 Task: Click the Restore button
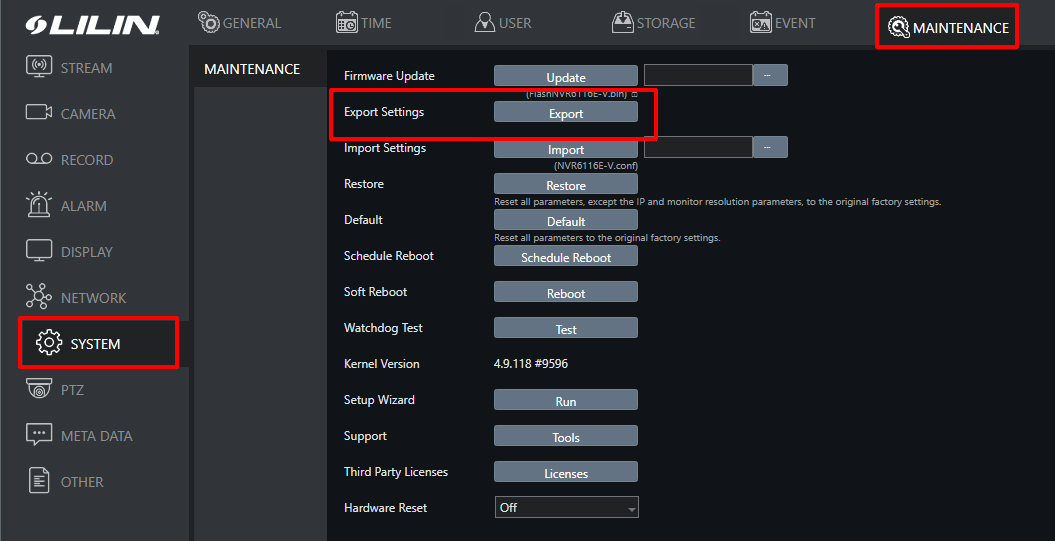pos(566,184)
